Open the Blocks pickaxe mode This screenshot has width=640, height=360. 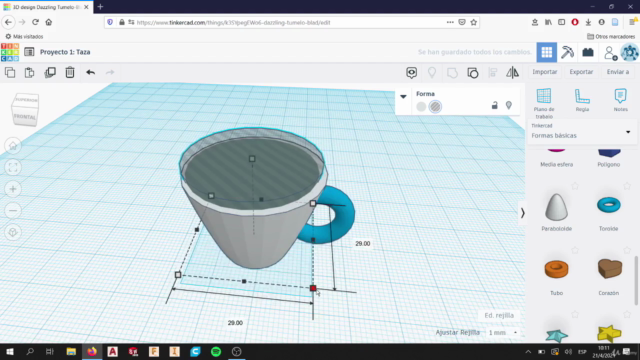coord(567,52)
